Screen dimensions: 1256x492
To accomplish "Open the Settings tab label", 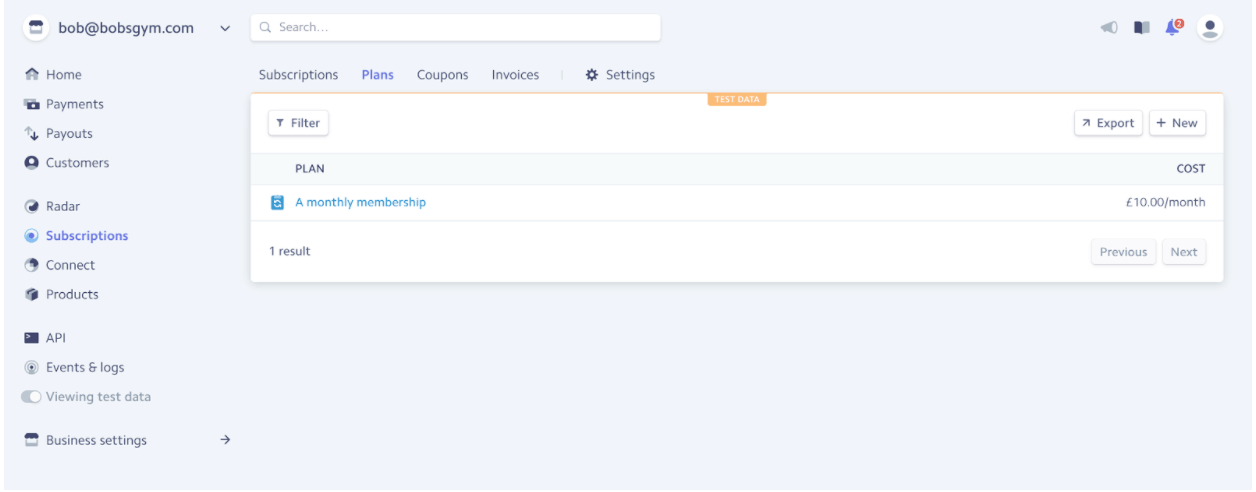I will click(x=630, y=75).
